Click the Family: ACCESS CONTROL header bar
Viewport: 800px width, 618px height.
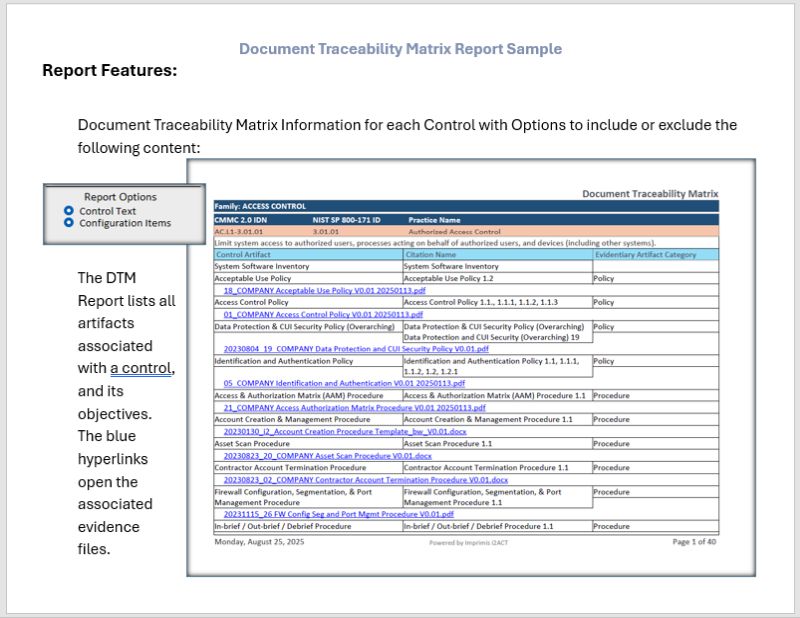466,206
